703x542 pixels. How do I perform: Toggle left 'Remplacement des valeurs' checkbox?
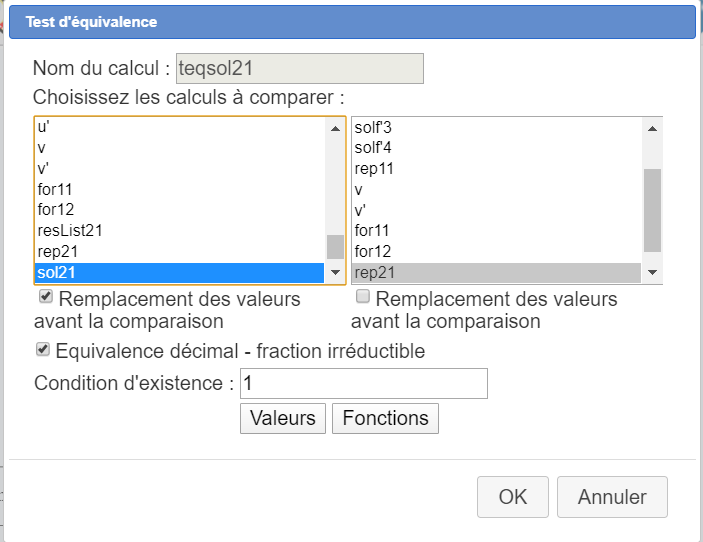(45, 298)
